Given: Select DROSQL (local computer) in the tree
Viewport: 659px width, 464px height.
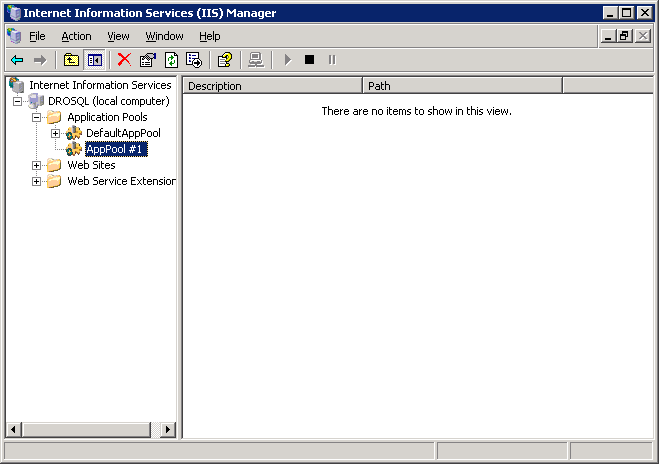Looking at the screenshot, I should pos(108,101).
